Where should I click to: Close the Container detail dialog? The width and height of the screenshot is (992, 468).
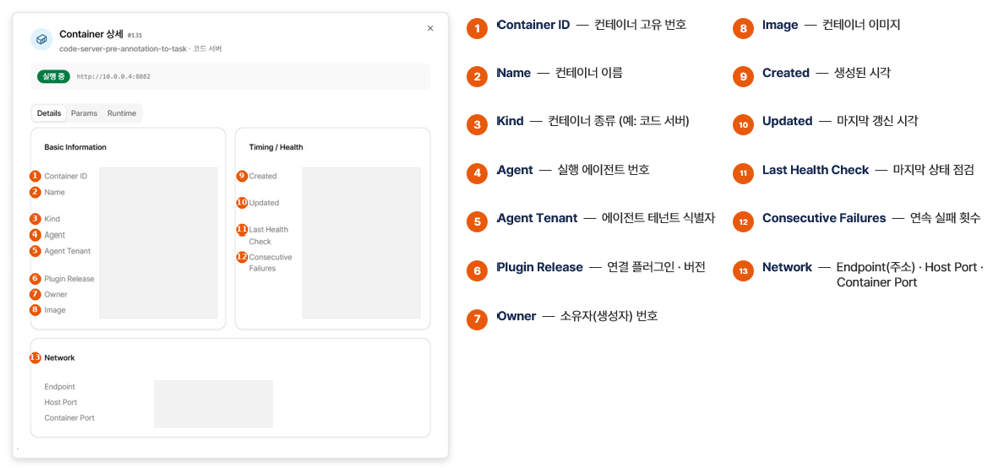(430, 28)
